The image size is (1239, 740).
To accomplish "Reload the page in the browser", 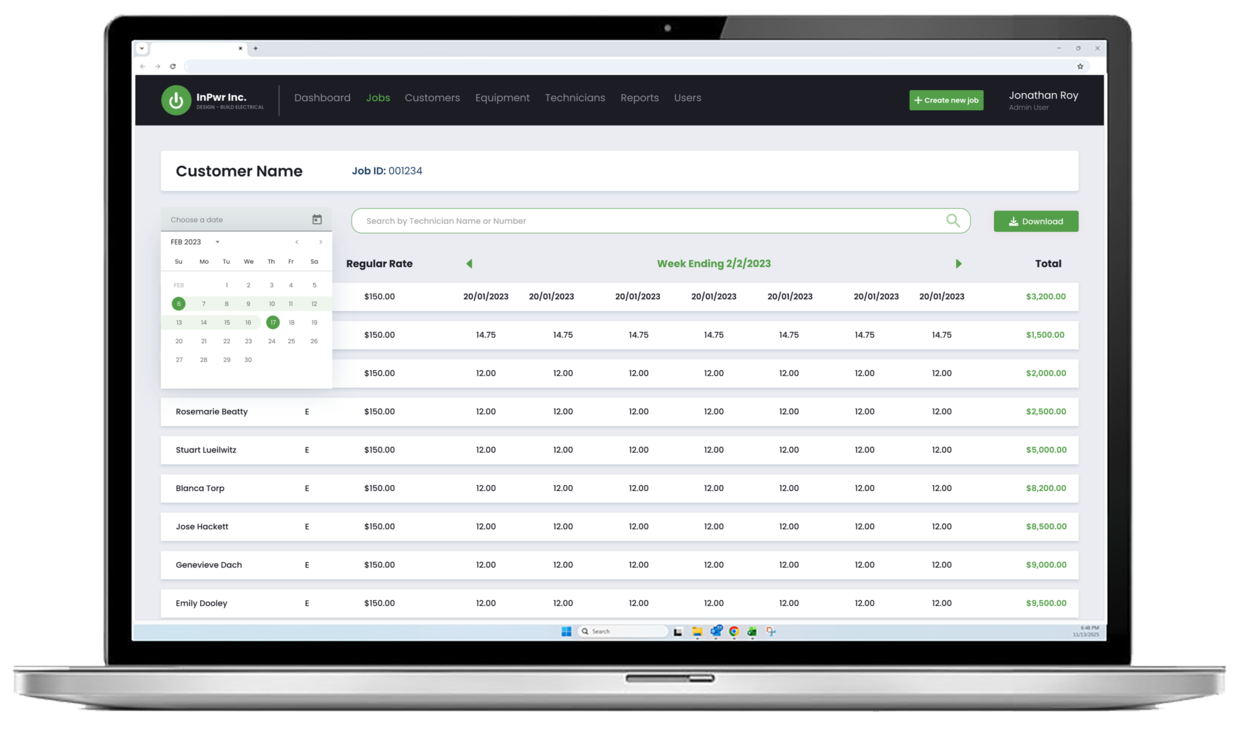I will coord(173,67).
